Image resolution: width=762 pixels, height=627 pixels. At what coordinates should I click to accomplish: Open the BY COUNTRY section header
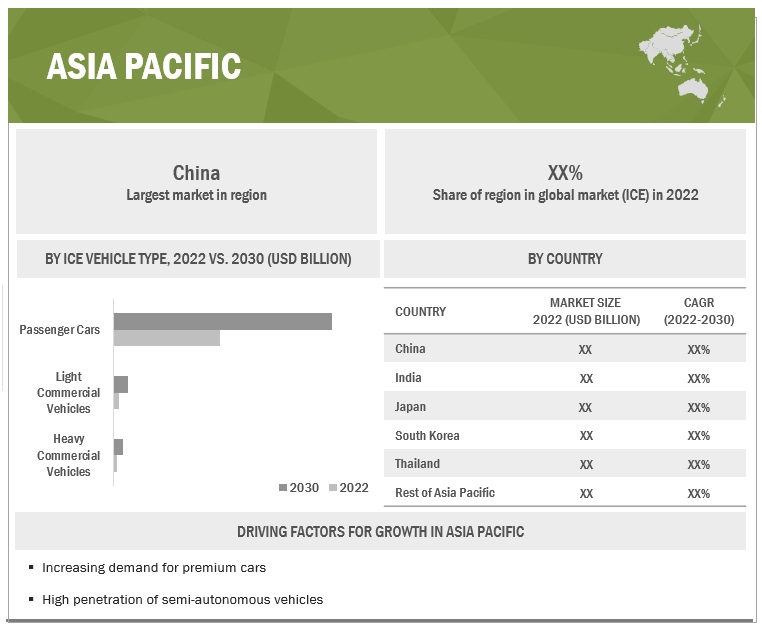point(565,259)
